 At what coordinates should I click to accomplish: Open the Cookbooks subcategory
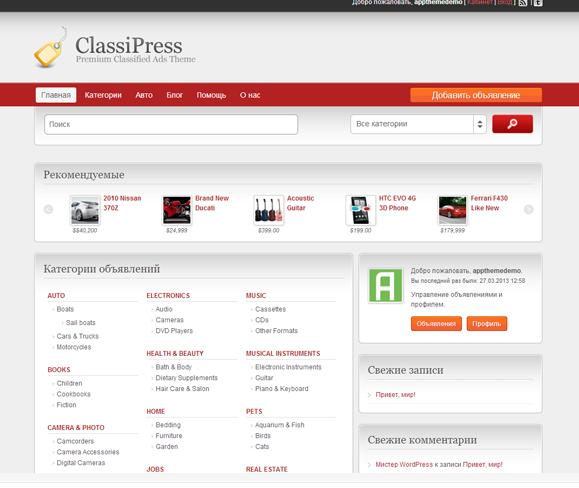[73, 394]
